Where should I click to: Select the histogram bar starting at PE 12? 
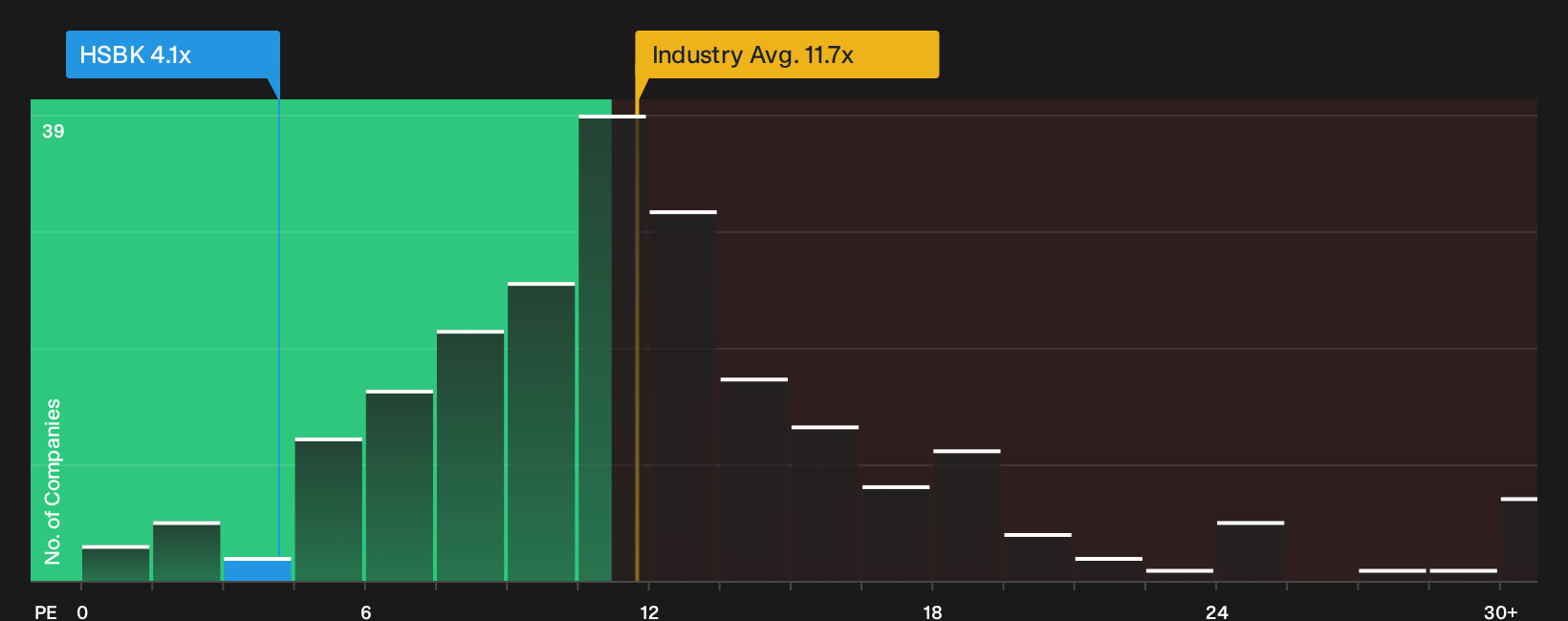683,396
